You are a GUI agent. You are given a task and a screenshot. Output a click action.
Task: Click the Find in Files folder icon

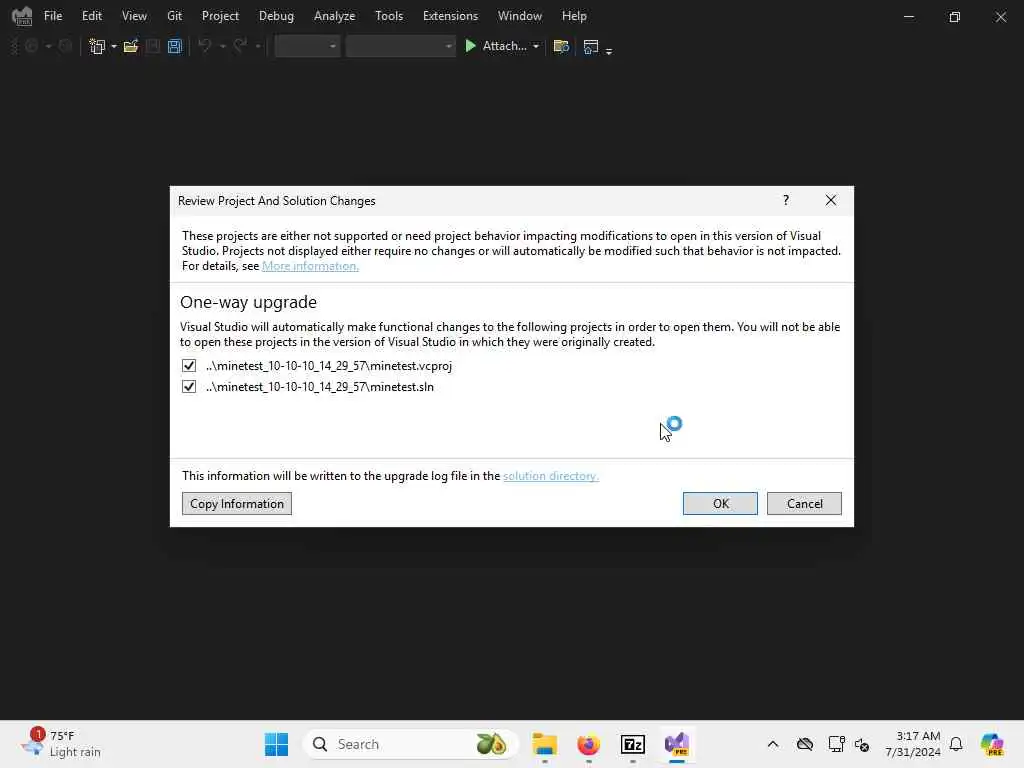[561, 46]
